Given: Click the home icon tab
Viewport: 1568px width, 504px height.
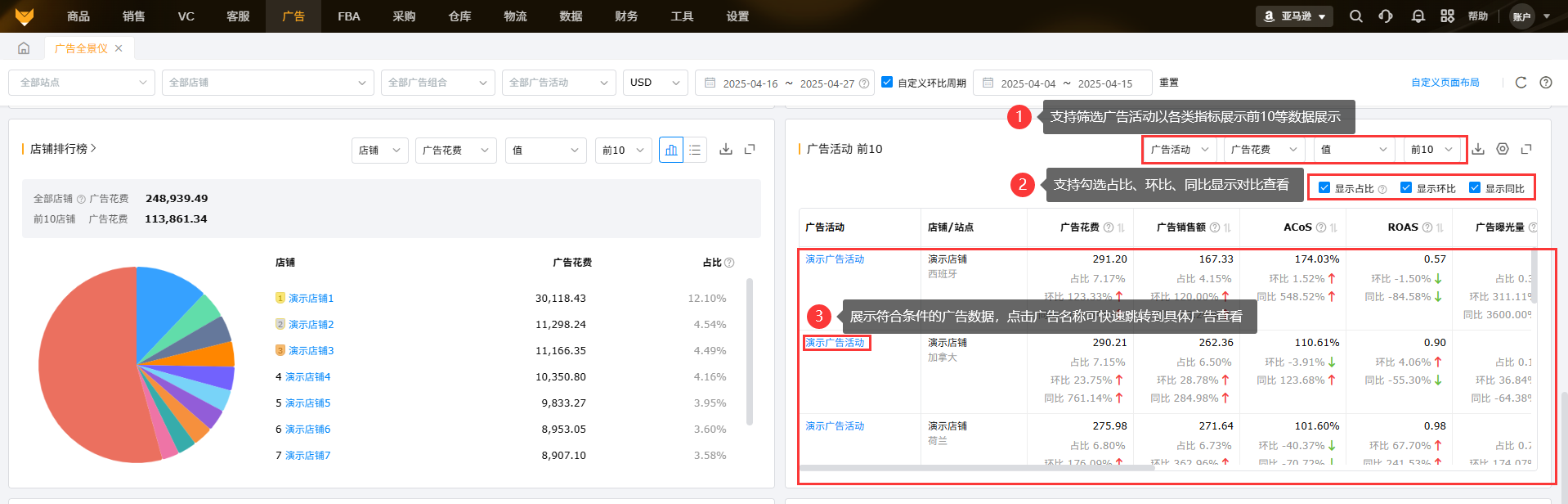Looking at the screenshot, I should coord(24,48).
